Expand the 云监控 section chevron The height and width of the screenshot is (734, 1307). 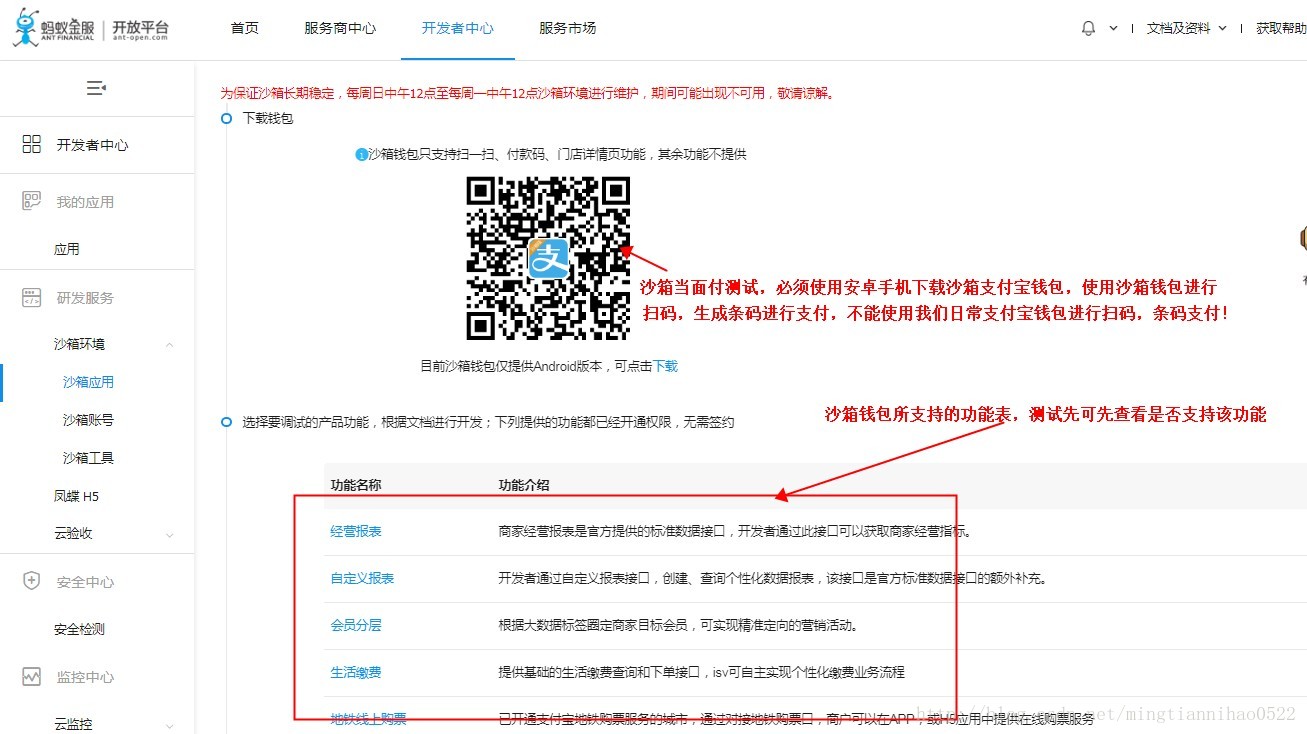coord(169,725)
